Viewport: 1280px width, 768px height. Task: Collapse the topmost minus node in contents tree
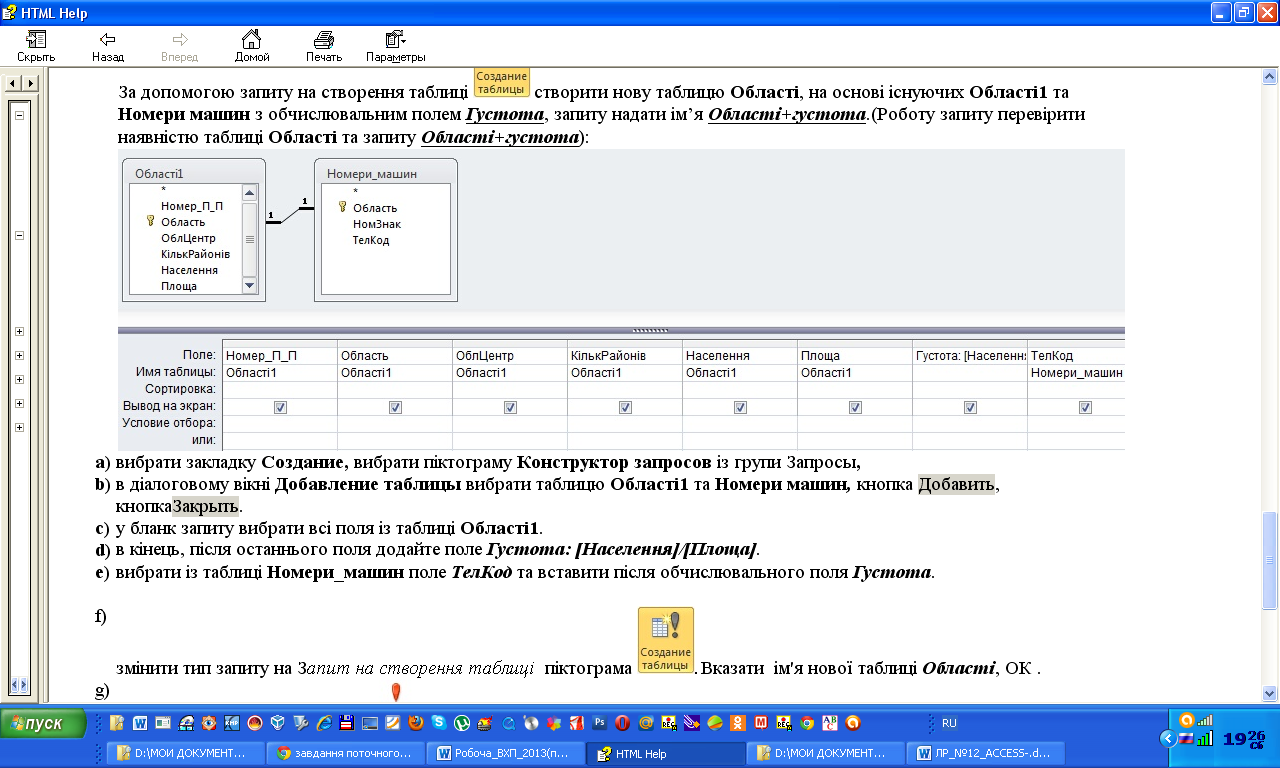pos(19,116)
